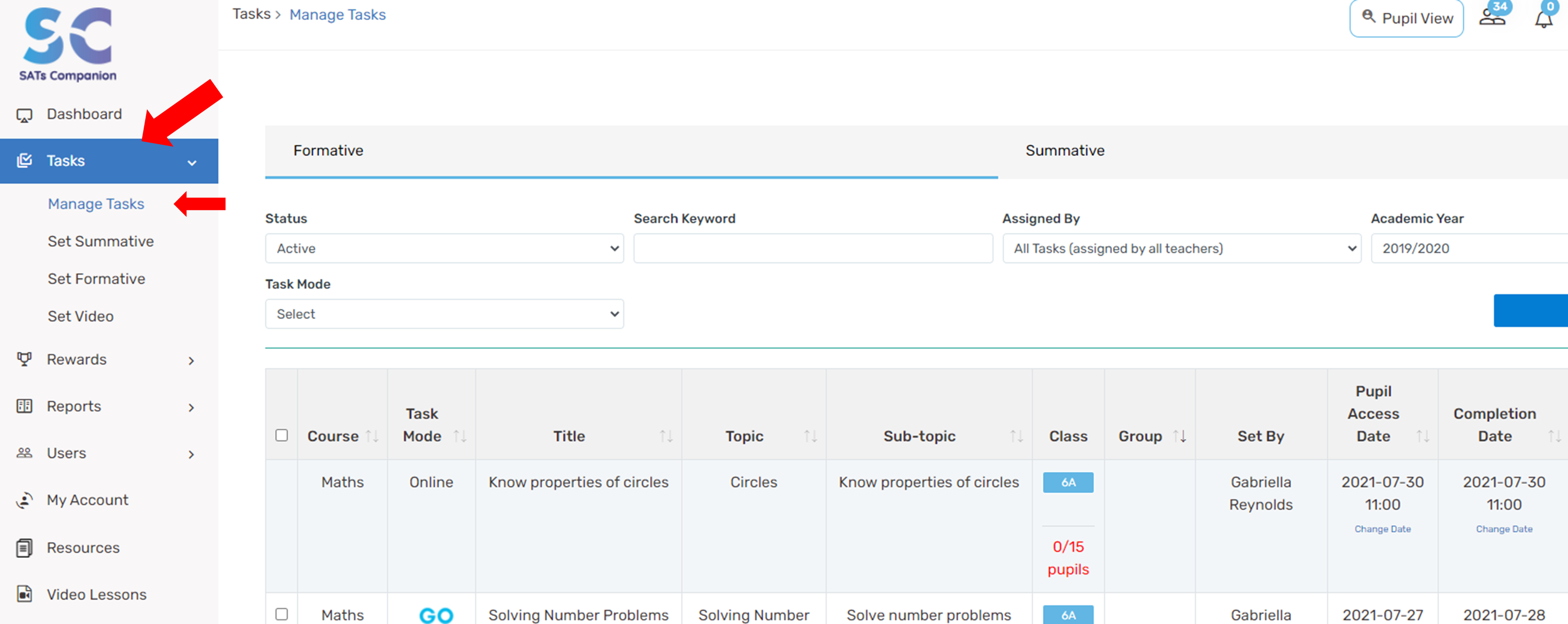This screenshot has width=1568, height=624.
Task: Sort by Task Mode column arrows
Action: pos(460,436)
